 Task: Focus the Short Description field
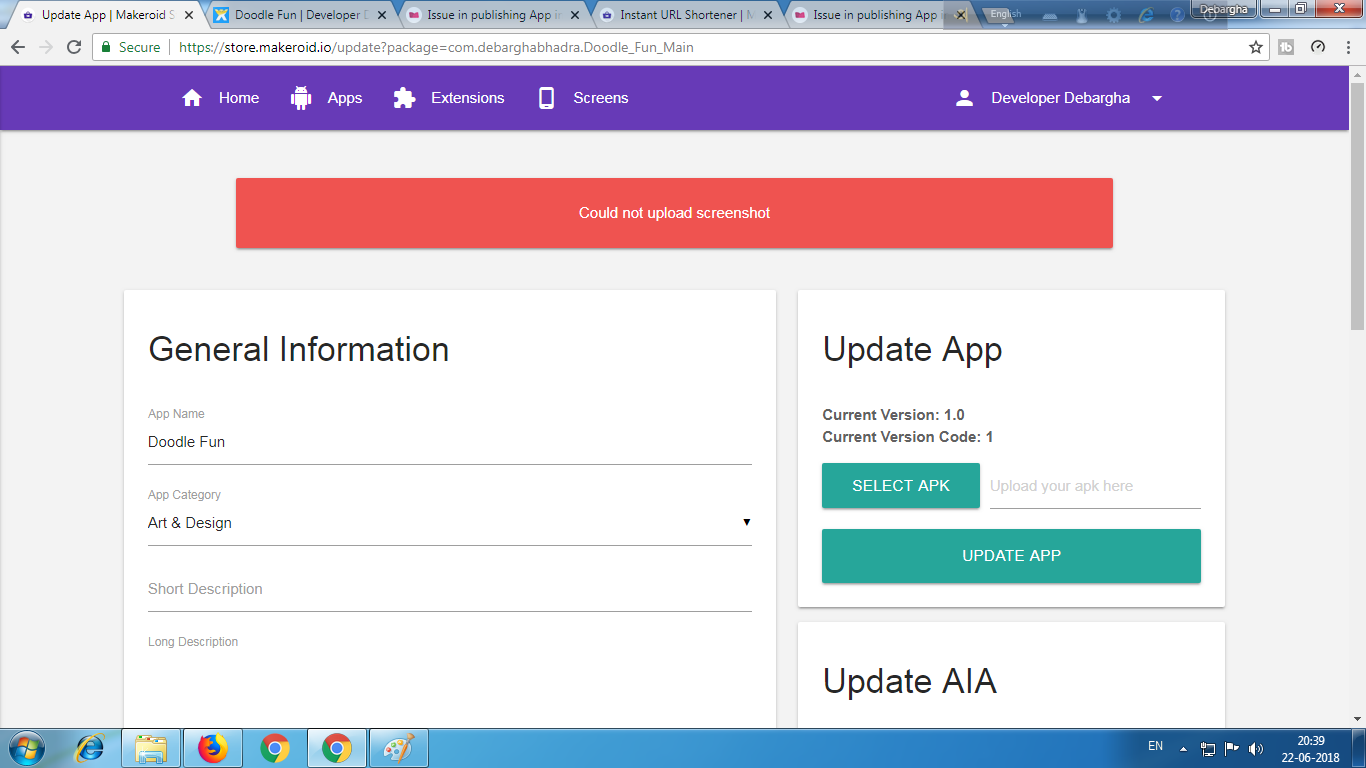click(x=449, y=589)
